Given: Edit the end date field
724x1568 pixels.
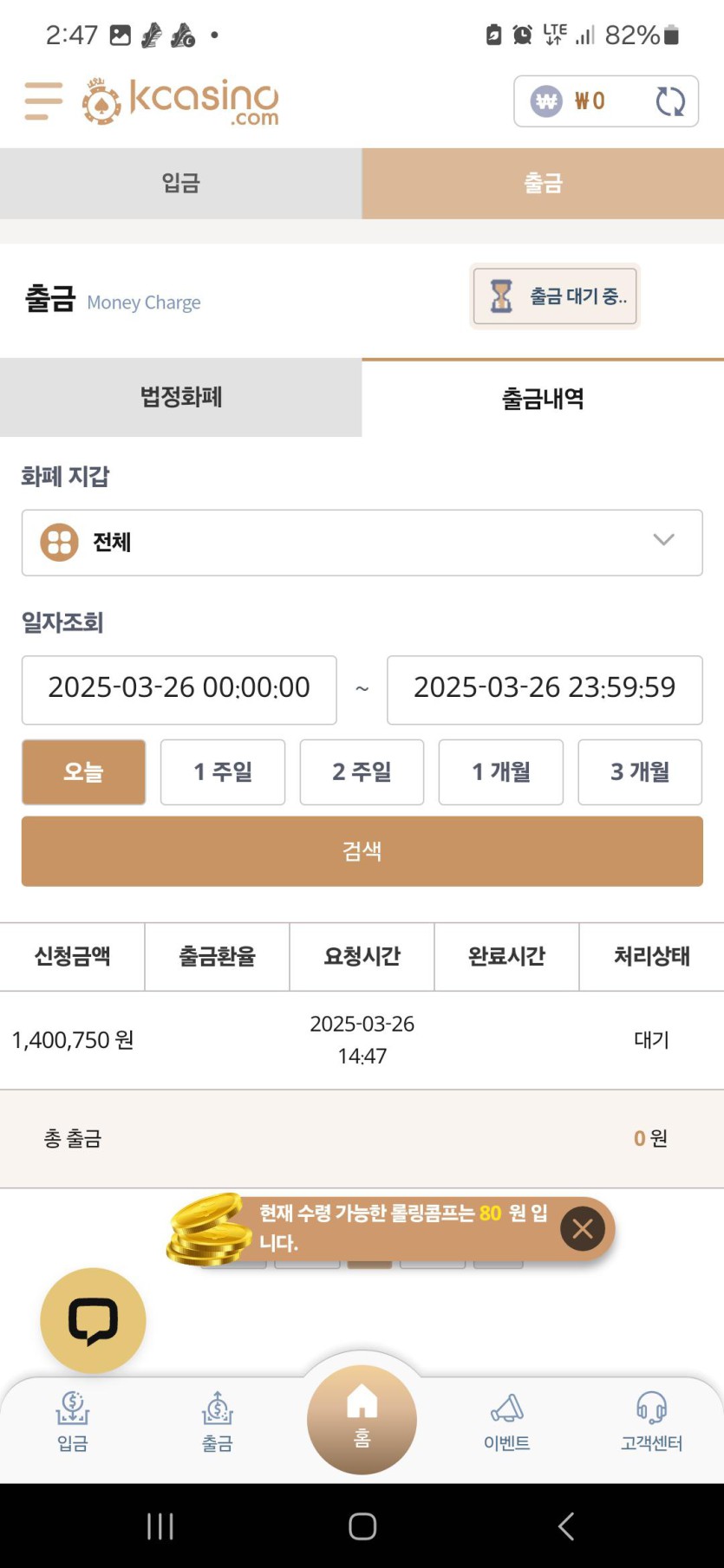Looking at the screenshot, I should 544,689.
